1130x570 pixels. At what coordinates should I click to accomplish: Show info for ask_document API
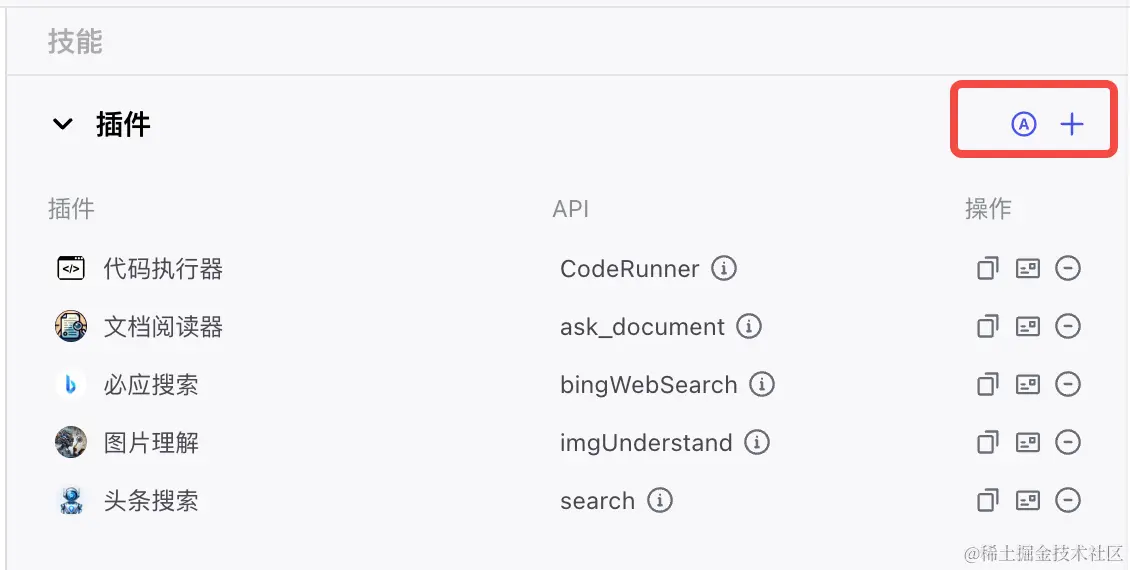(x=749, y=326)
